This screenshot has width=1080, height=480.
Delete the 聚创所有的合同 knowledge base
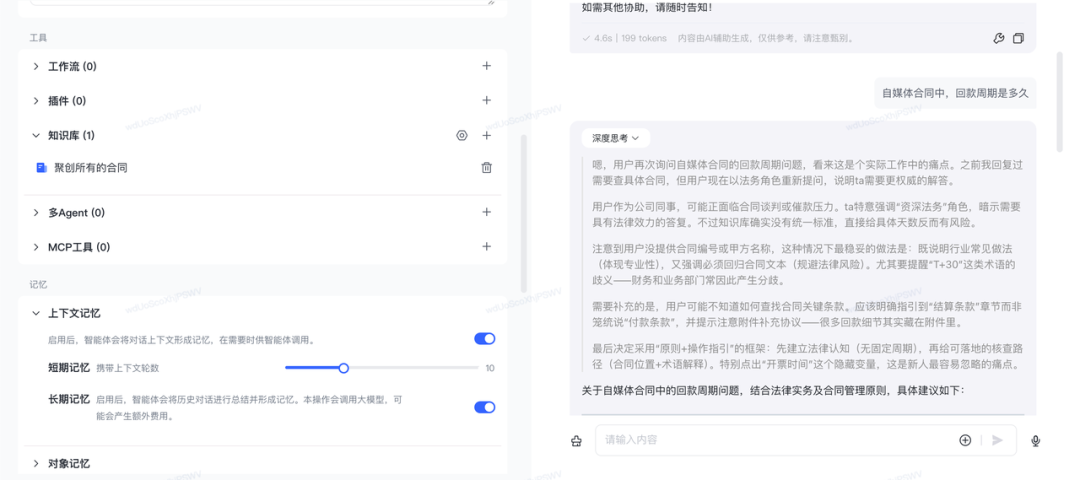[x=487, y=168]
